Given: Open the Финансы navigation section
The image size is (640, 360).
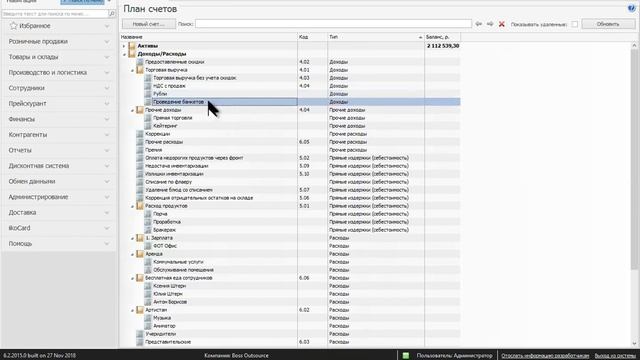Looking at the screenshot, I should coord(59,119).
